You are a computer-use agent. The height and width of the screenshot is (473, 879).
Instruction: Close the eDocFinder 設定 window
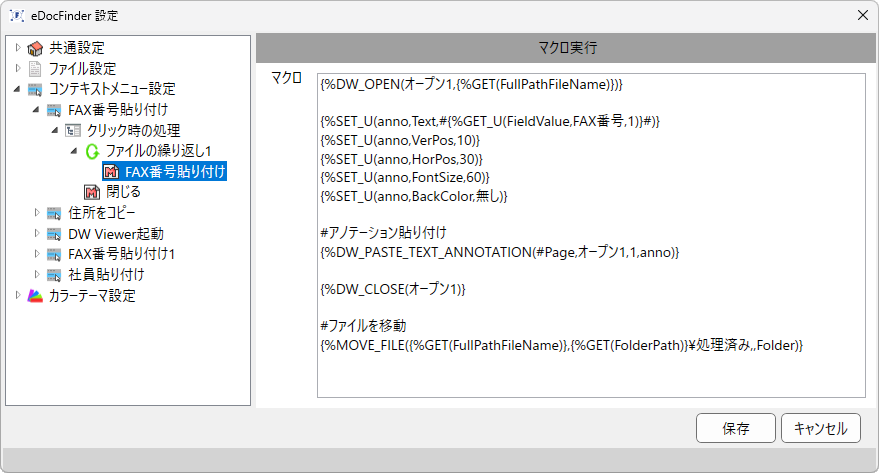click(x=863, y=15)
